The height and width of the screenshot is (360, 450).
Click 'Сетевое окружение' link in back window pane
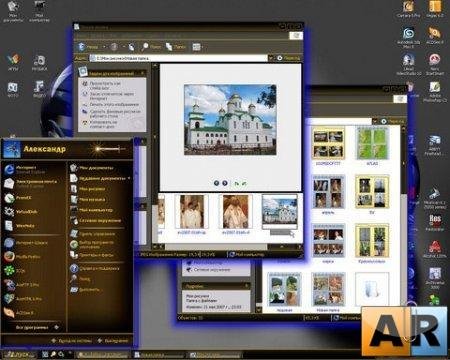pyautogui.click(x=208, y=270)
